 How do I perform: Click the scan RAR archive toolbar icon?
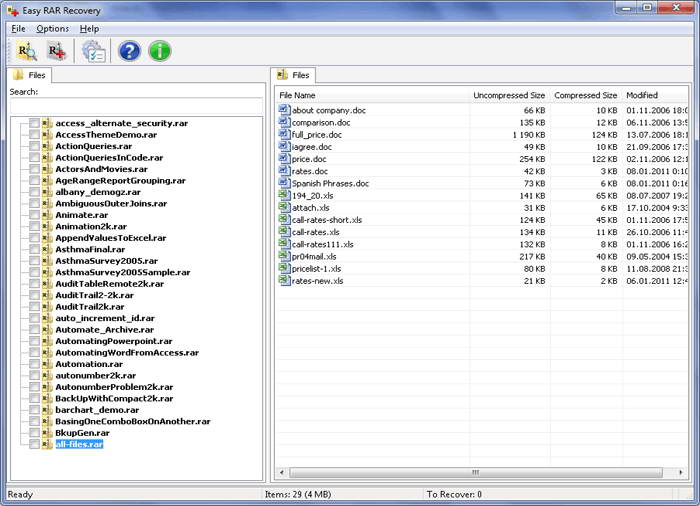[27, 51]
